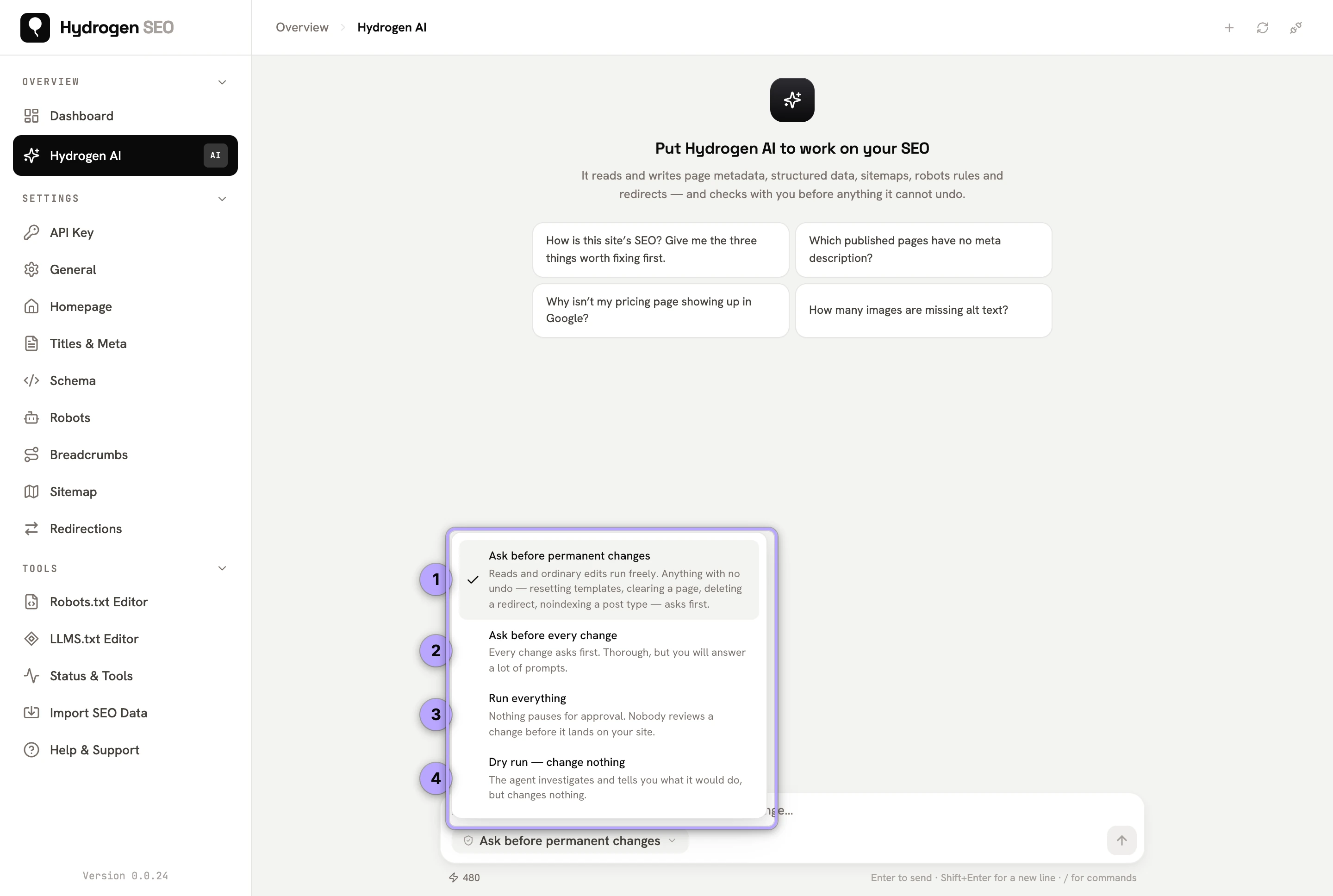This screenshot has width=1333, height=896.
Task: Ask why pricing page isn't in Google
Action: (x=660, y=310)
